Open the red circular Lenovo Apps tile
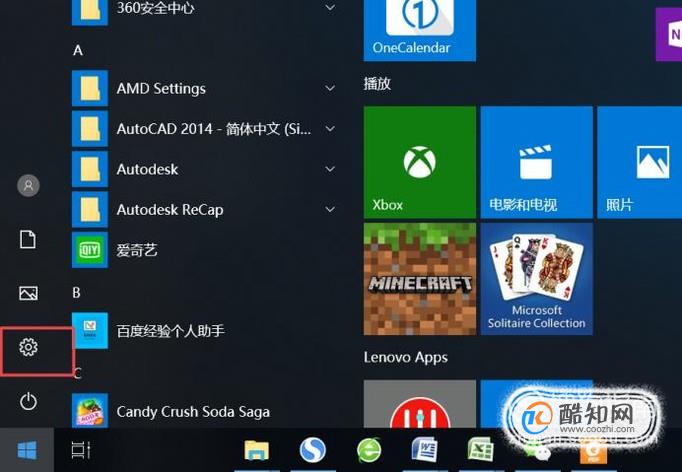Viewport: 682px width, 472px height. [x=420, y=404]
